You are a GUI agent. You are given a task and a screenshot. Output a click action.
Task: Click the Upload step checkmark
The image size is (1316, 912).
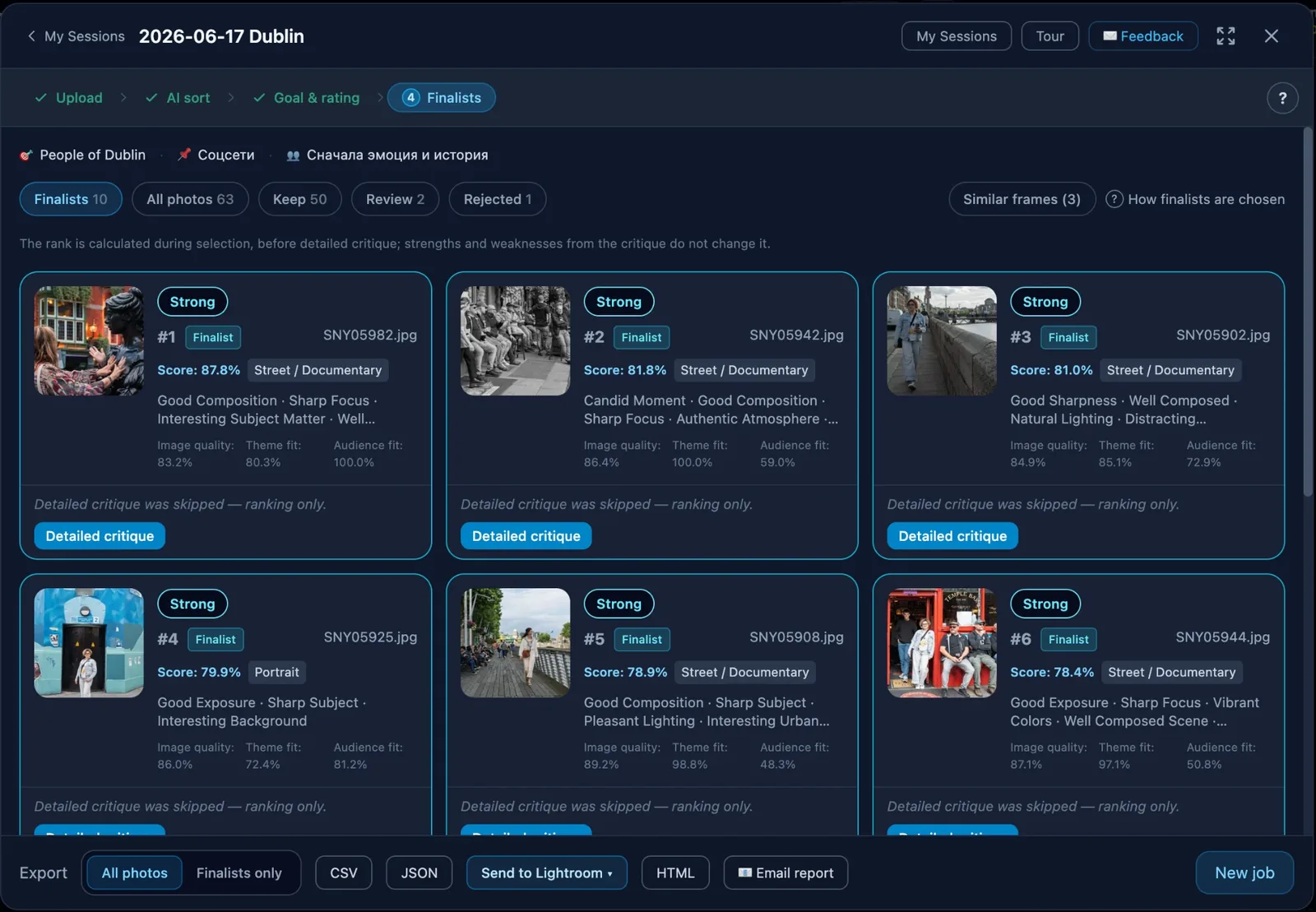[x=40, y=98]
